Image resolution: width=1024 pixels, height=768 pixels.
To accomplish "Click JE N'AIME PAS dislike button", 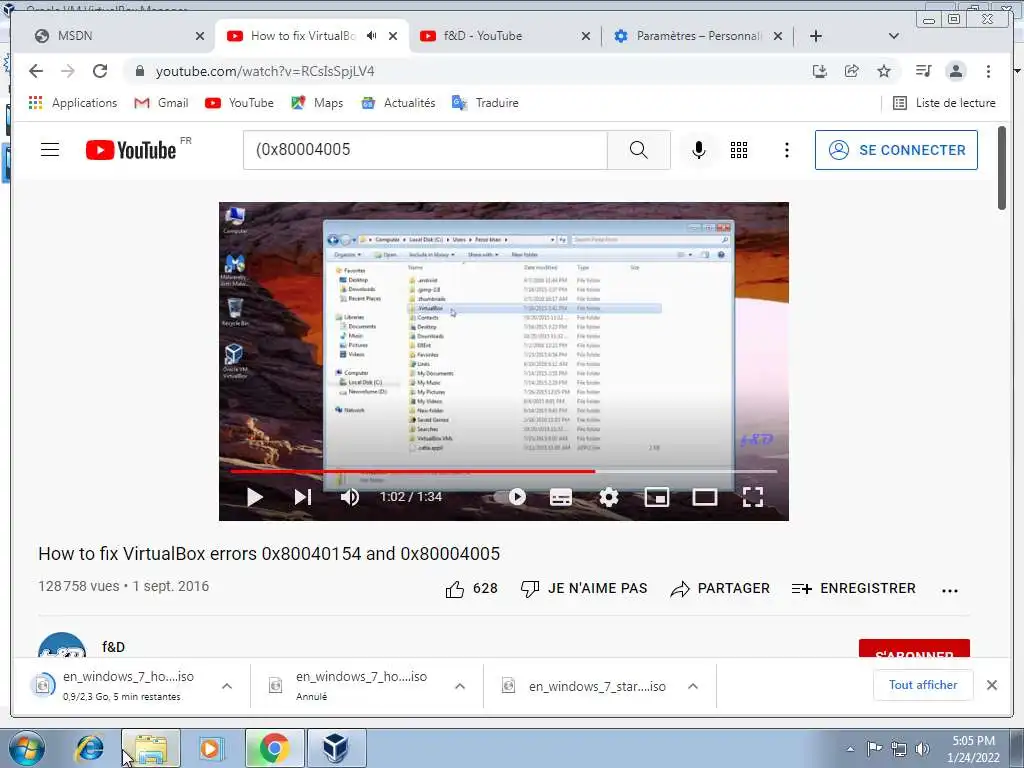I will pyautogui.click(x=583, y=589).
